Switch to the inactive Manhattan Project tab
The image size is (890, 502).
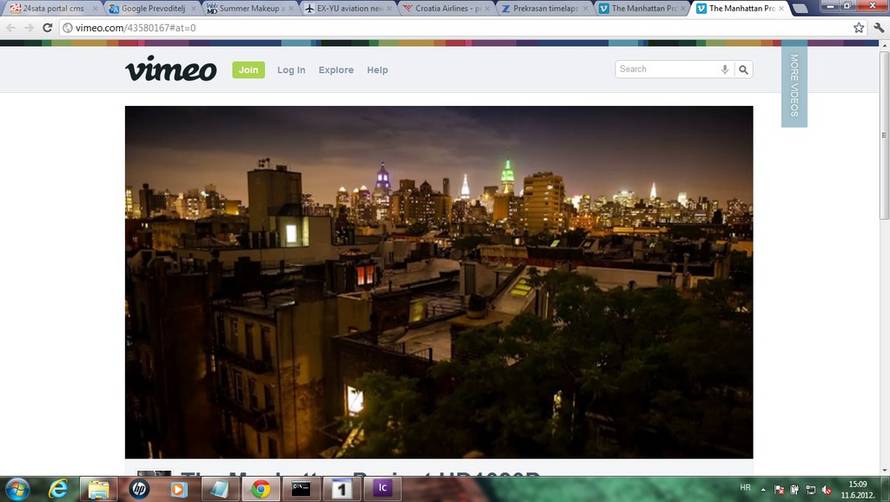(643, 9)
